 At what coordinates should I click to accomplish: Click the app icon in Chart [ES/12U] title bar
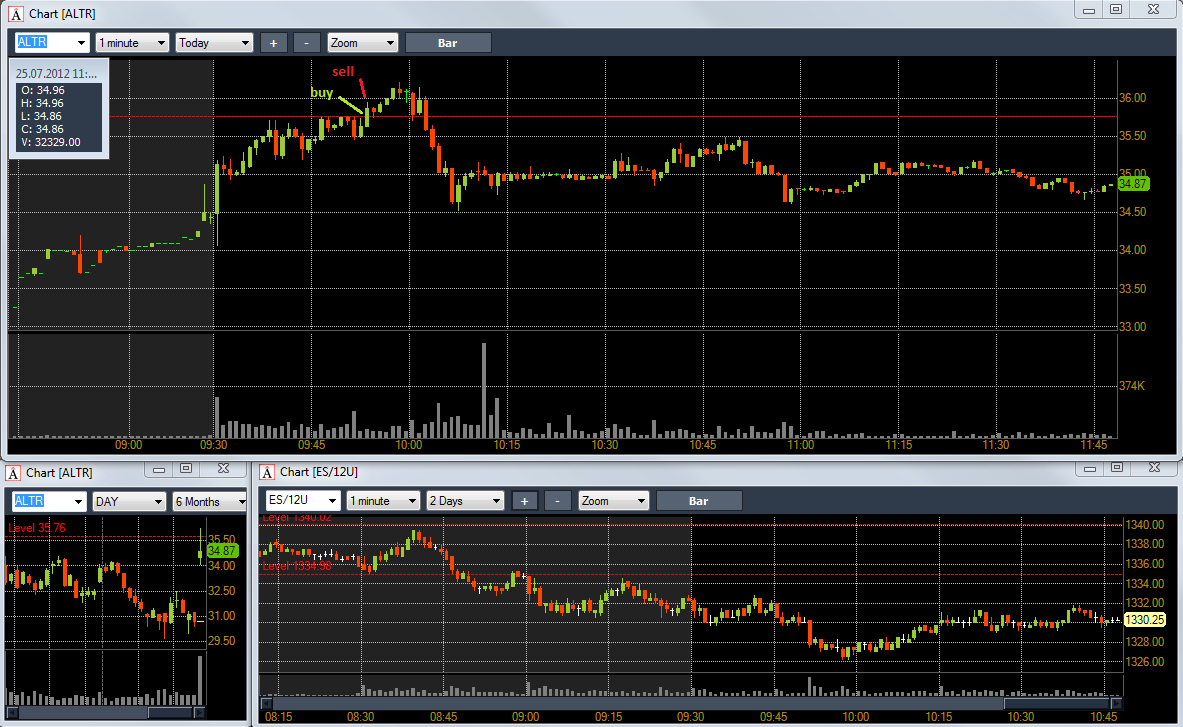(x=267, y=472)
